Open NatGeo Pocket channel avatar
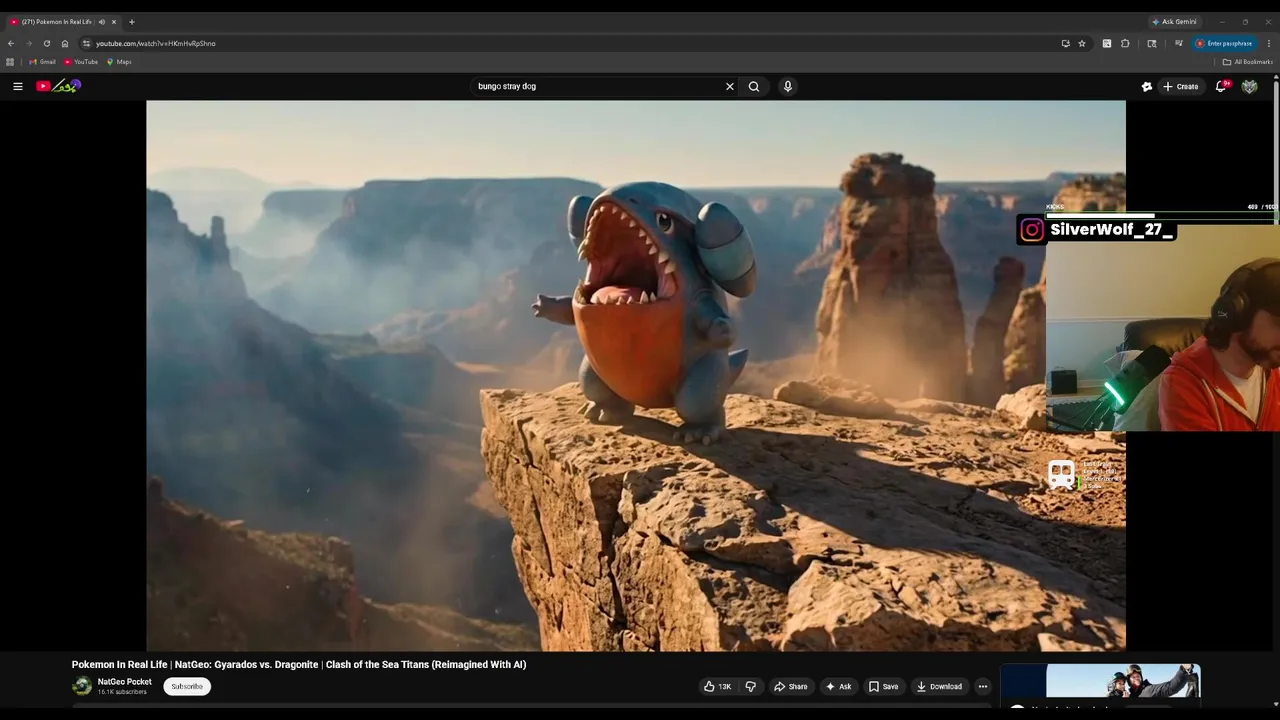Viewport: 1280px width, 720px height. tap(82, 686)
